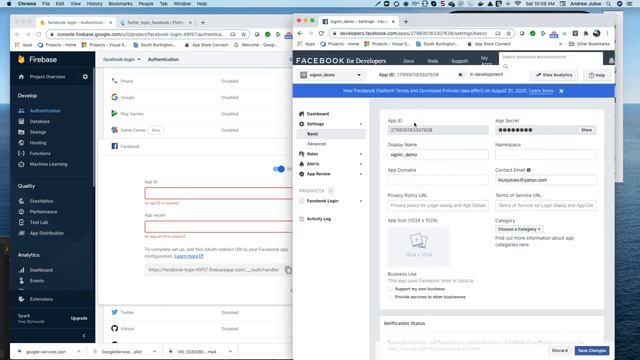Screen dimensions: 640x360
Task: Toggle the In development status switch
Action: point(460,75)
